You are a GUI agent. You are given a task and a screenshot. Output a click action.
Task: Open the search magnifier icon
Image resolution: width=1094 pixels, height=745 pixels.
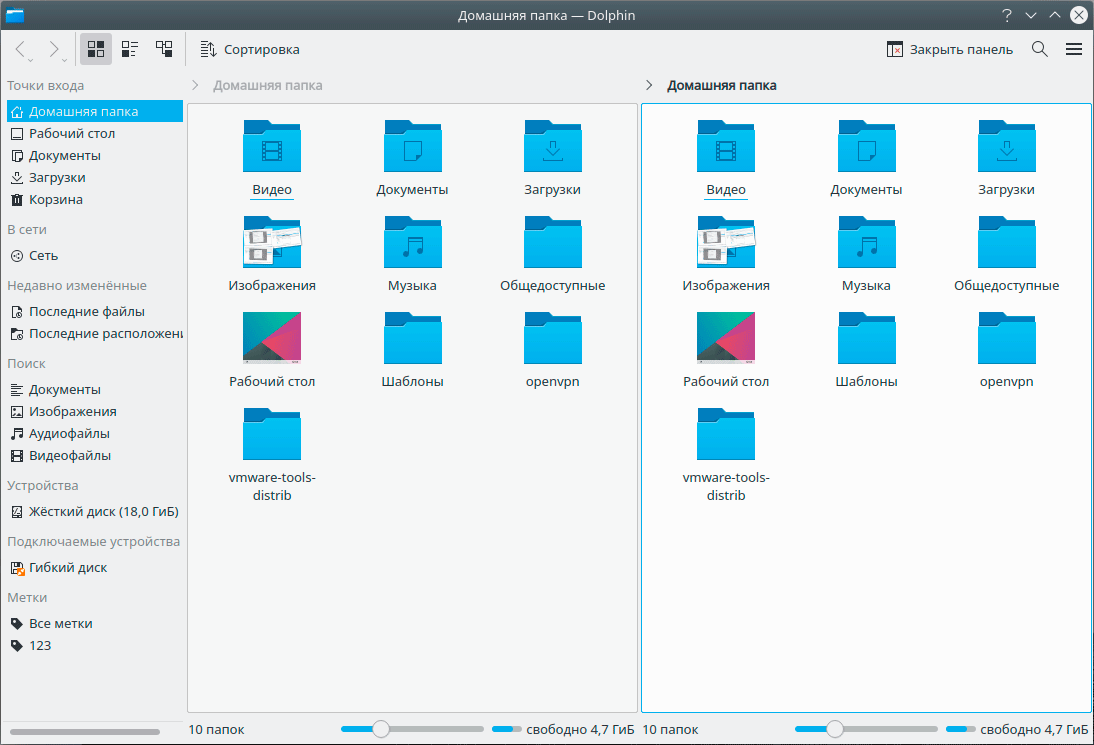click(x=1040, y=49)
